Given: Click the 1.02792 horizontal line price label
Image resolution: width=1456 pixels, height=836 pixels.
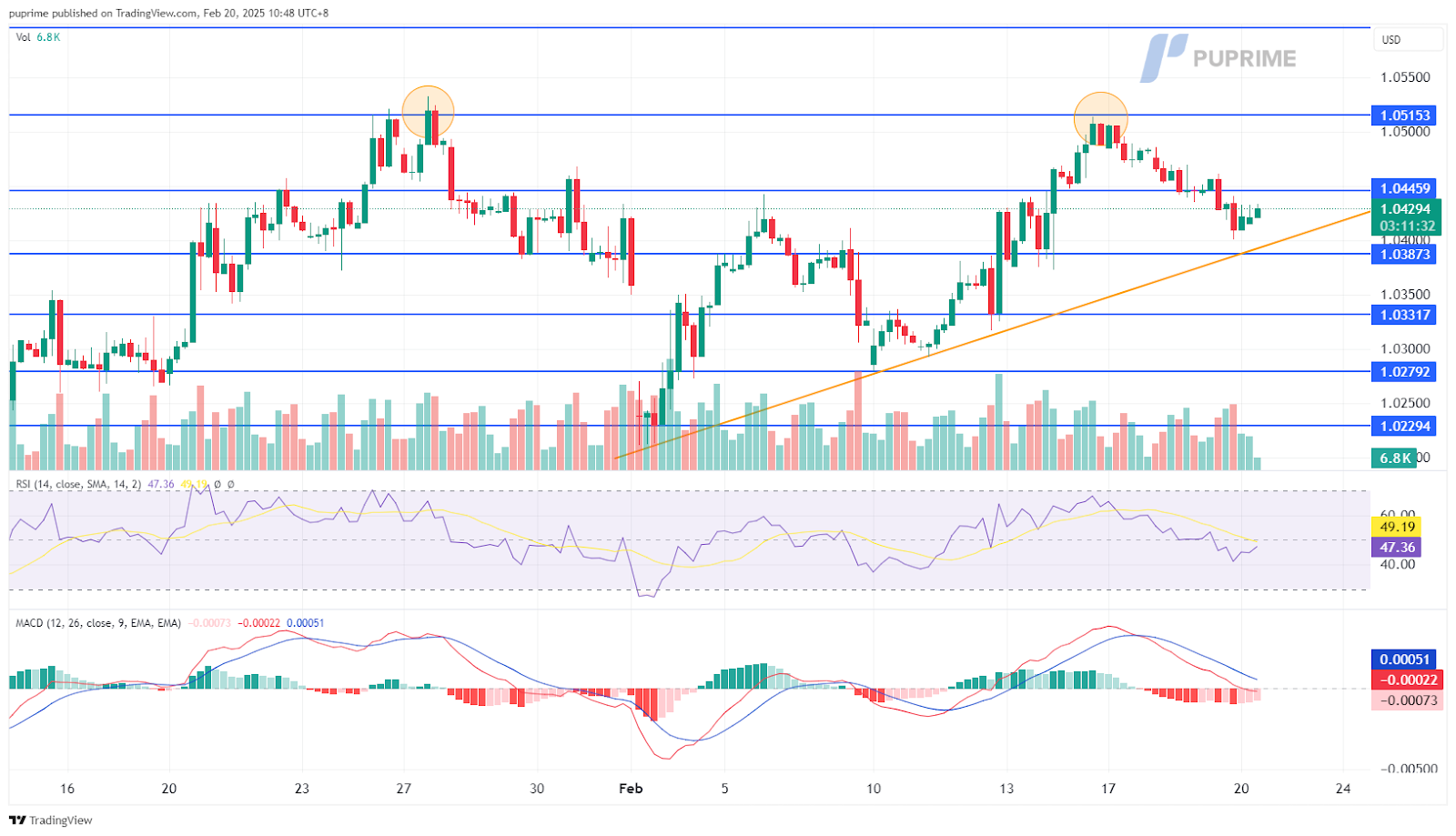Looking at the screenshot, I should [1405, 371].
